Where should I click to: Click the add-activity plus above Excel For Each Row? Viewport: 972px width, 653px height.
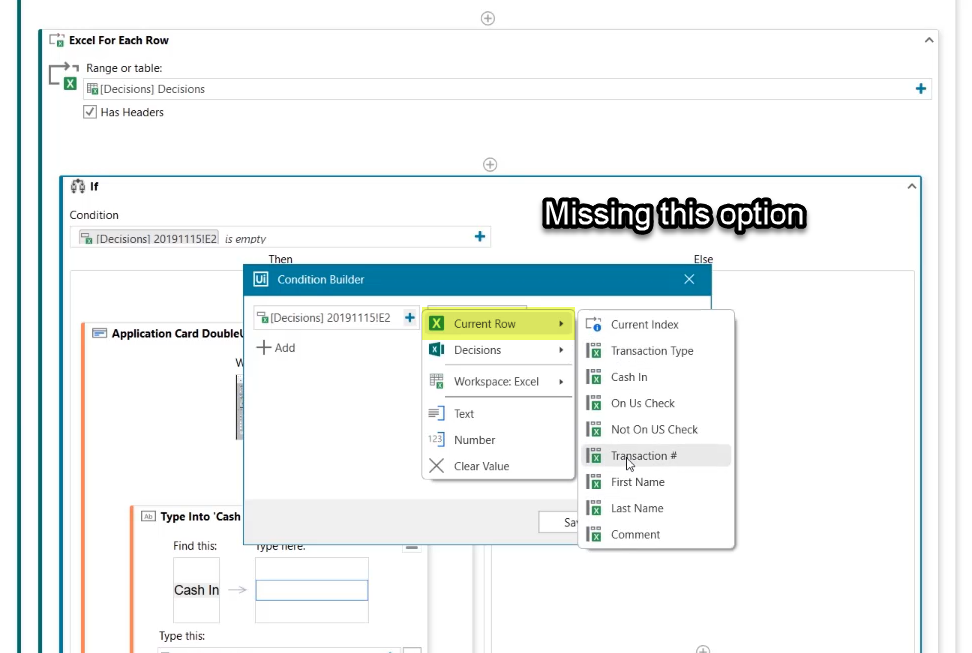488,19
